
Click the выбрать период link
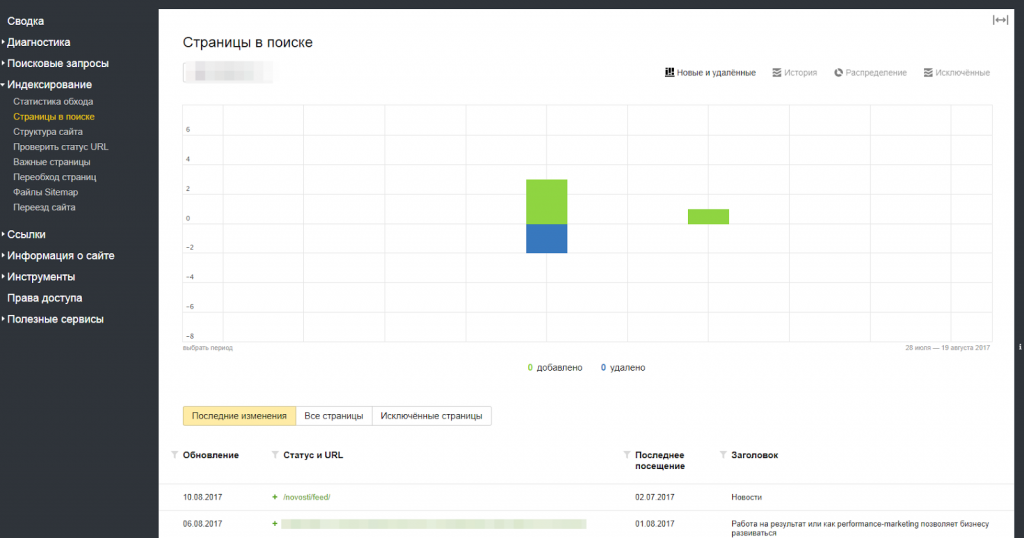pos(208,348)
